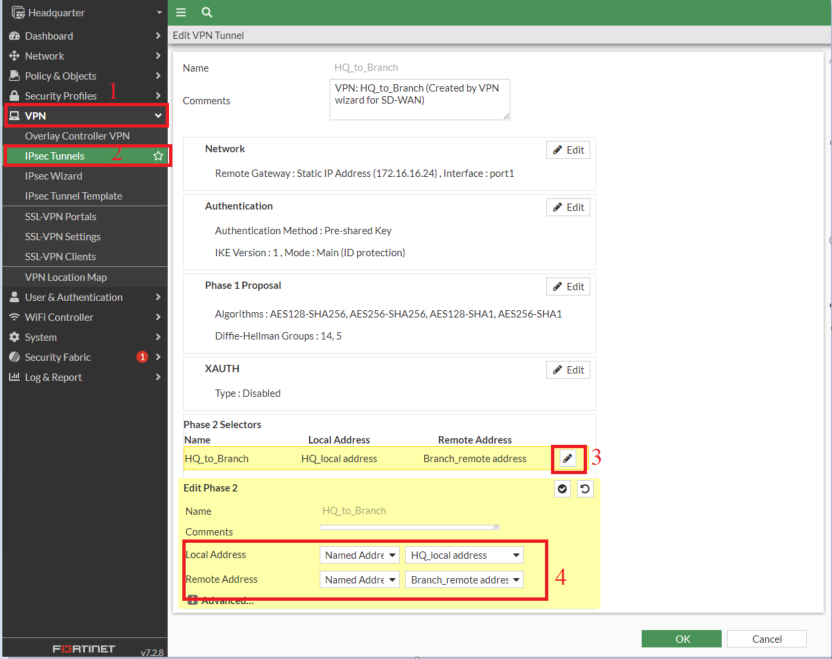This screenshot has width=832, height=659.
Task: Expand the Advanced plus icon
Action: (193, 600)
